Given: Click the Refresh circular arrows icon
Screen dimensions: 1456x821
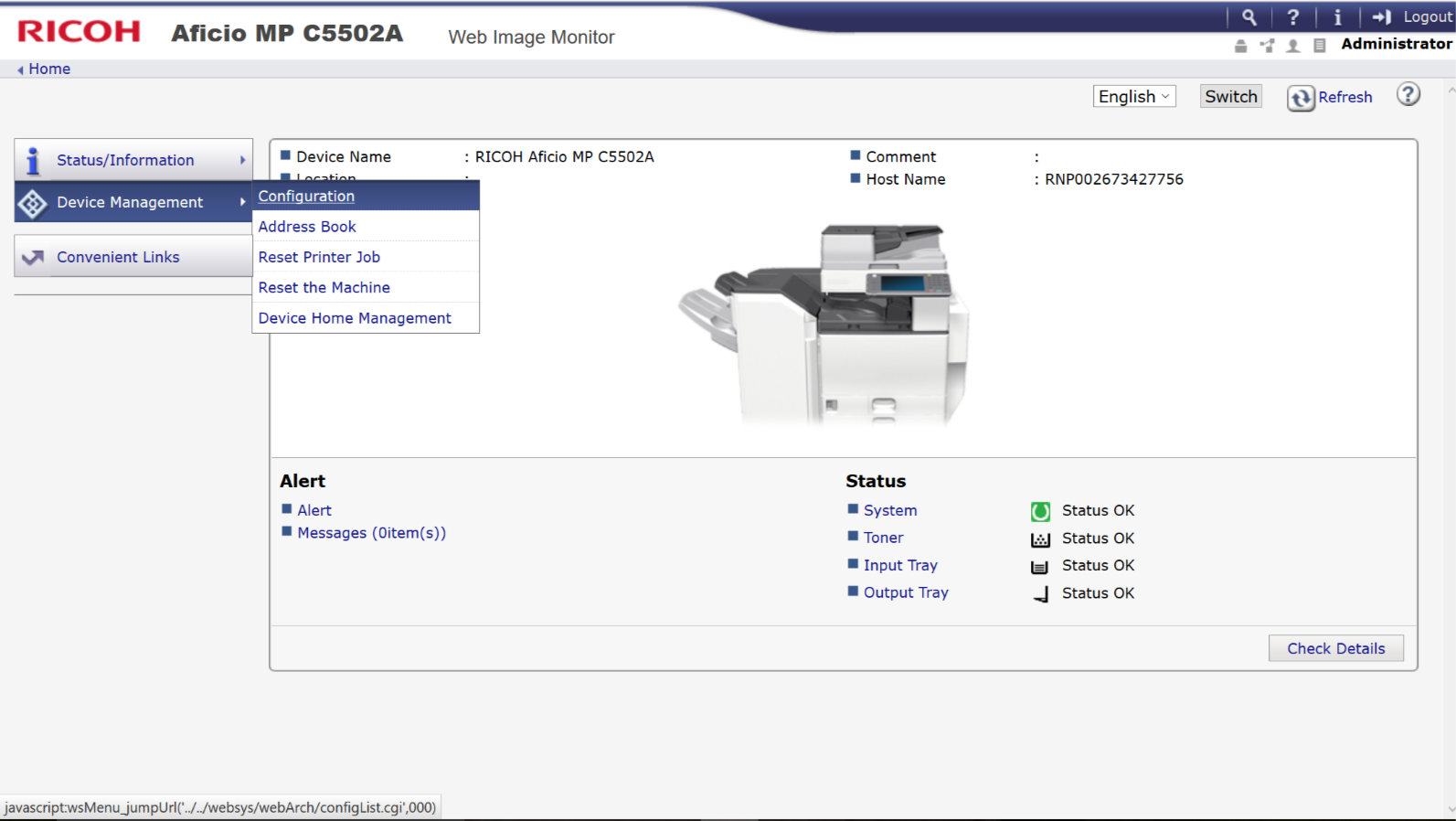Looking at the screenshot, I should 1301,98.
